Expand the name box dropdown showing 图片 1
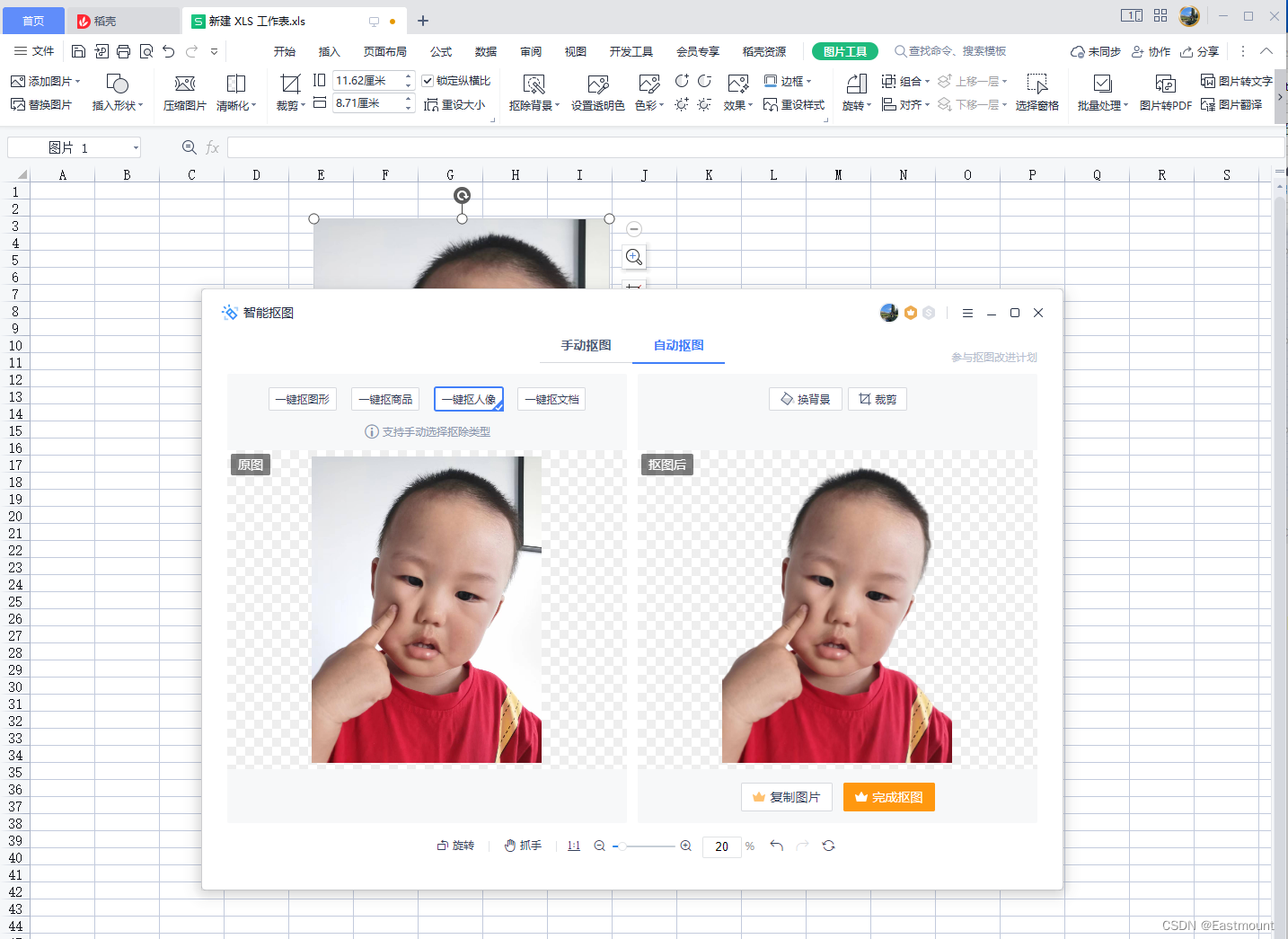The width and height of the screenshot is (1288, 939). coord(136,147)
